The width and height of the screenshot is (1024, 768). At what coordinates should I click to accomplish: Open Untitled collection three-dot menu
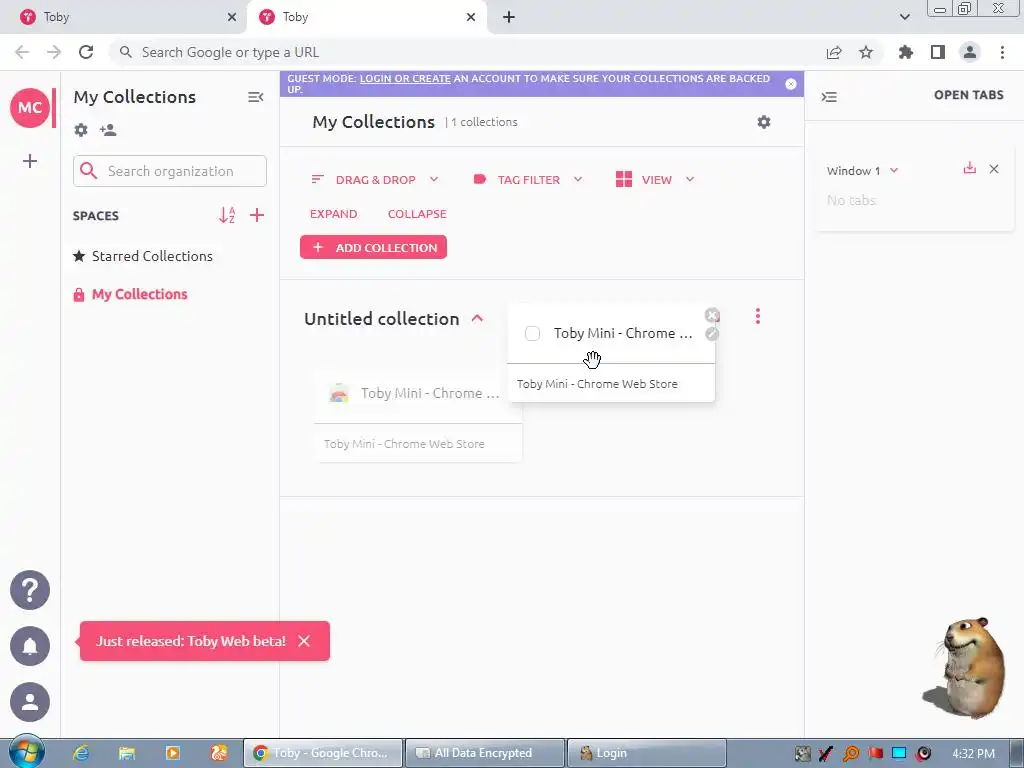click(758, 316)
